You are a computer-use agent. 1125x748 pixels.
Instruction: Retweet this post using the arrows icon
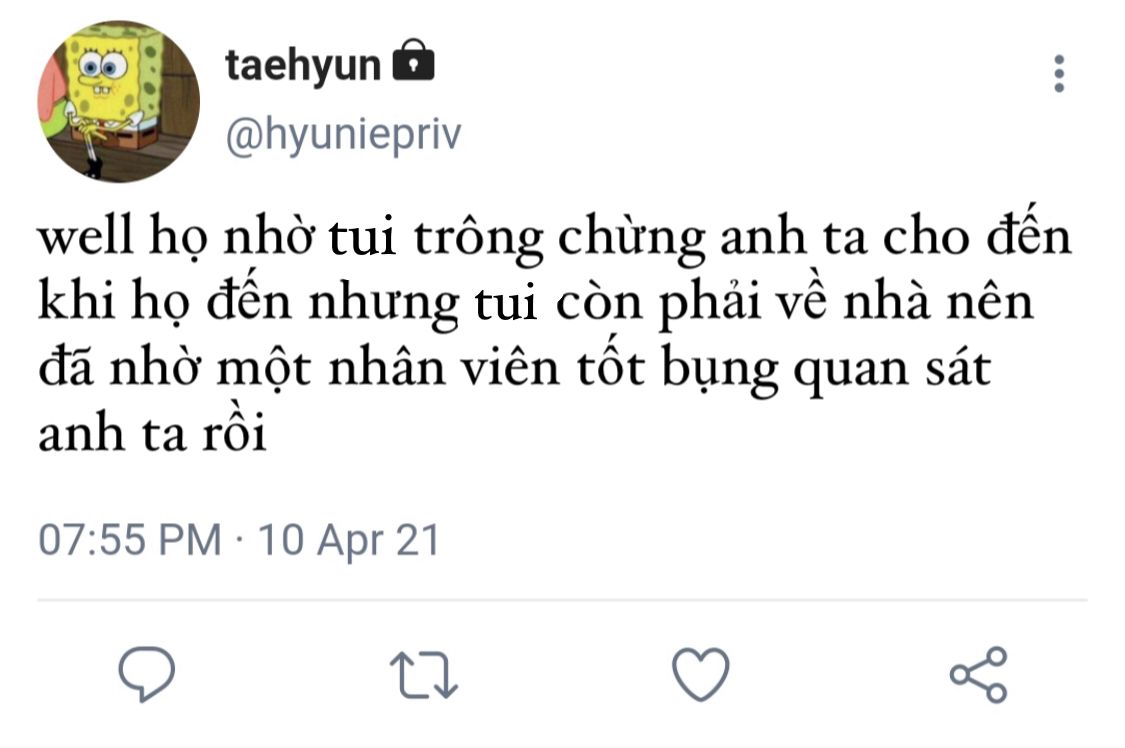pyautogui.click(x=423, y=675)
